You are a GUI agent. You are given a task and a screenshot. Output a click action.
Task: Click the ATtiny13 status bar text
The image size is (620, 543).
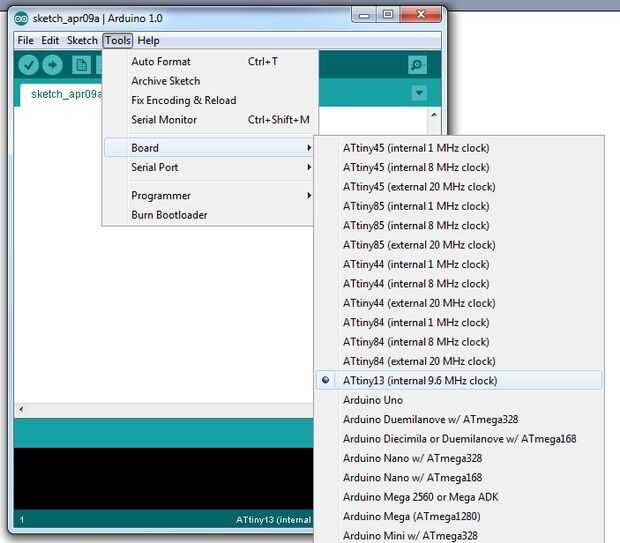tap(274, 520)
